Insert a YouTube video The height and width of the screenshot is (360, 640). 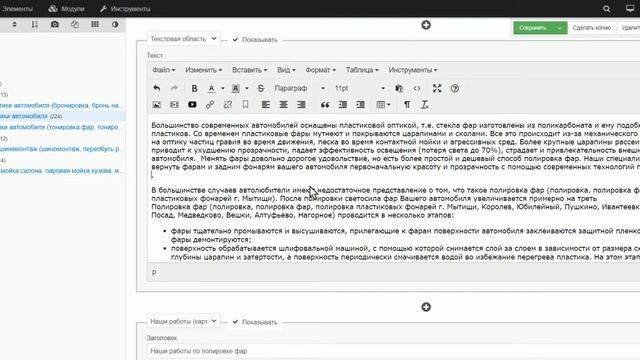point(192,105)
